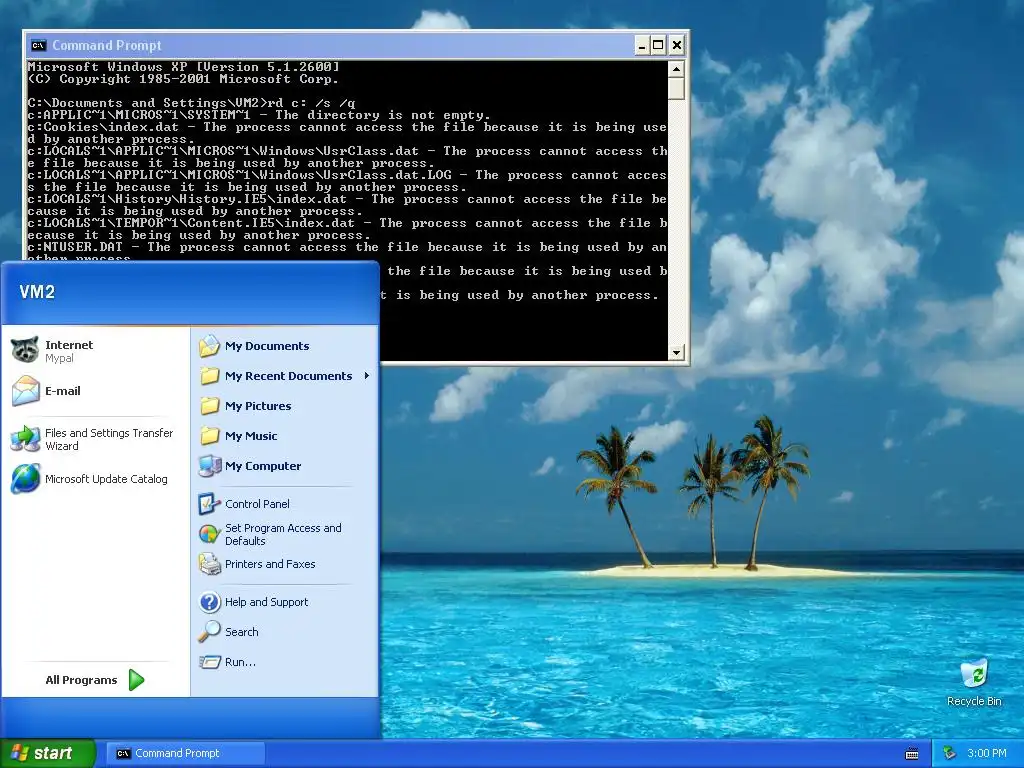Screen dimensions: 1024x768
Task: Click Search label in Start menu
Action: click(242, 632)
